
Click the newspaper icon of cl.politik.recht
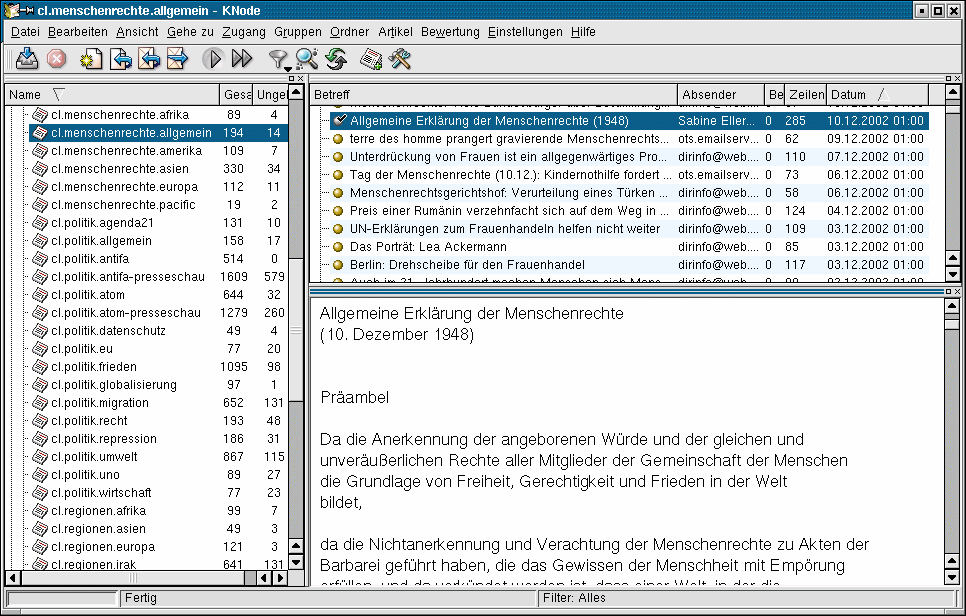click(x=40, y=421)
